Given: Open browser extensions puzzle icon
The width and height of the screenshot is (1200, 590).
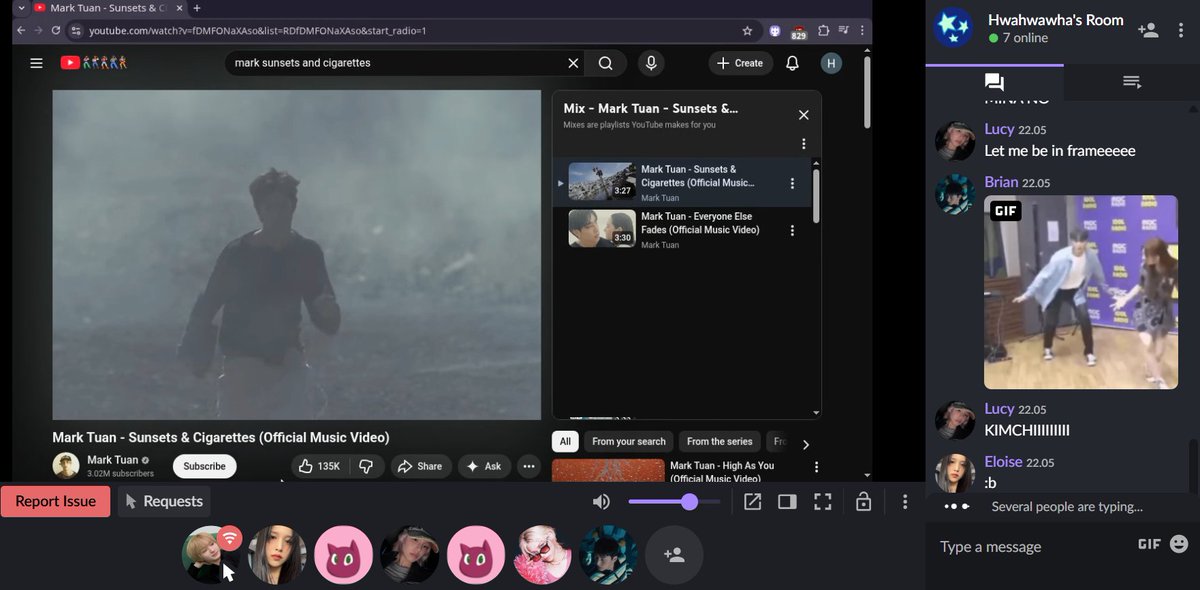Looking at the screenshot, I should 824,31.
